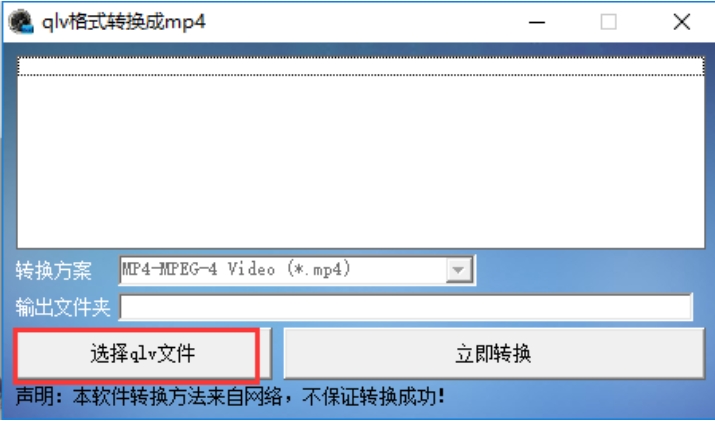The width and height of the screenshot is (715, 423).
Task: Select the dotted focus row in file list
Action: [361, 66]
